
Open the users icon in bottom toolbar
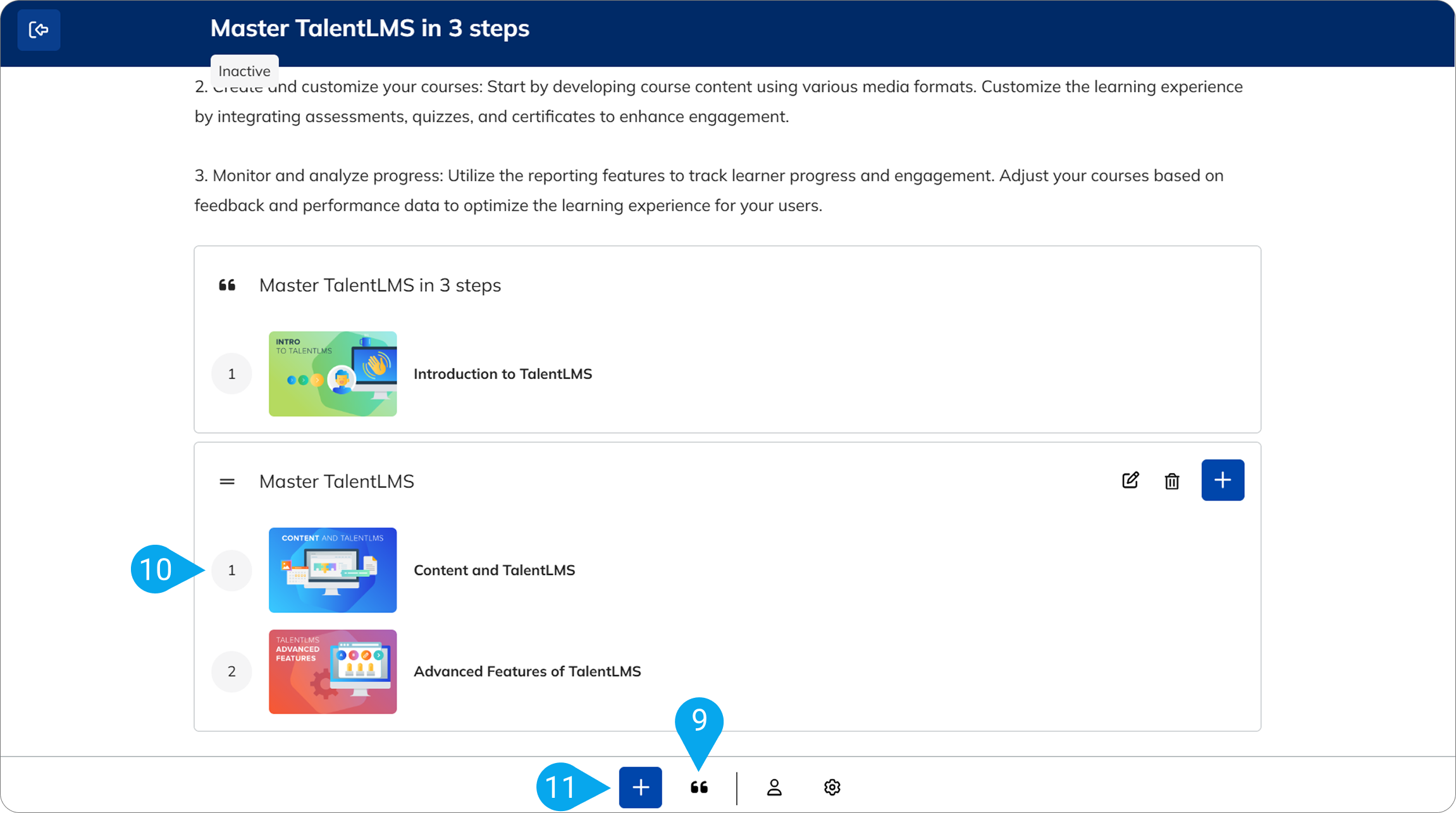pyautogui.click(x=774, y=787)
